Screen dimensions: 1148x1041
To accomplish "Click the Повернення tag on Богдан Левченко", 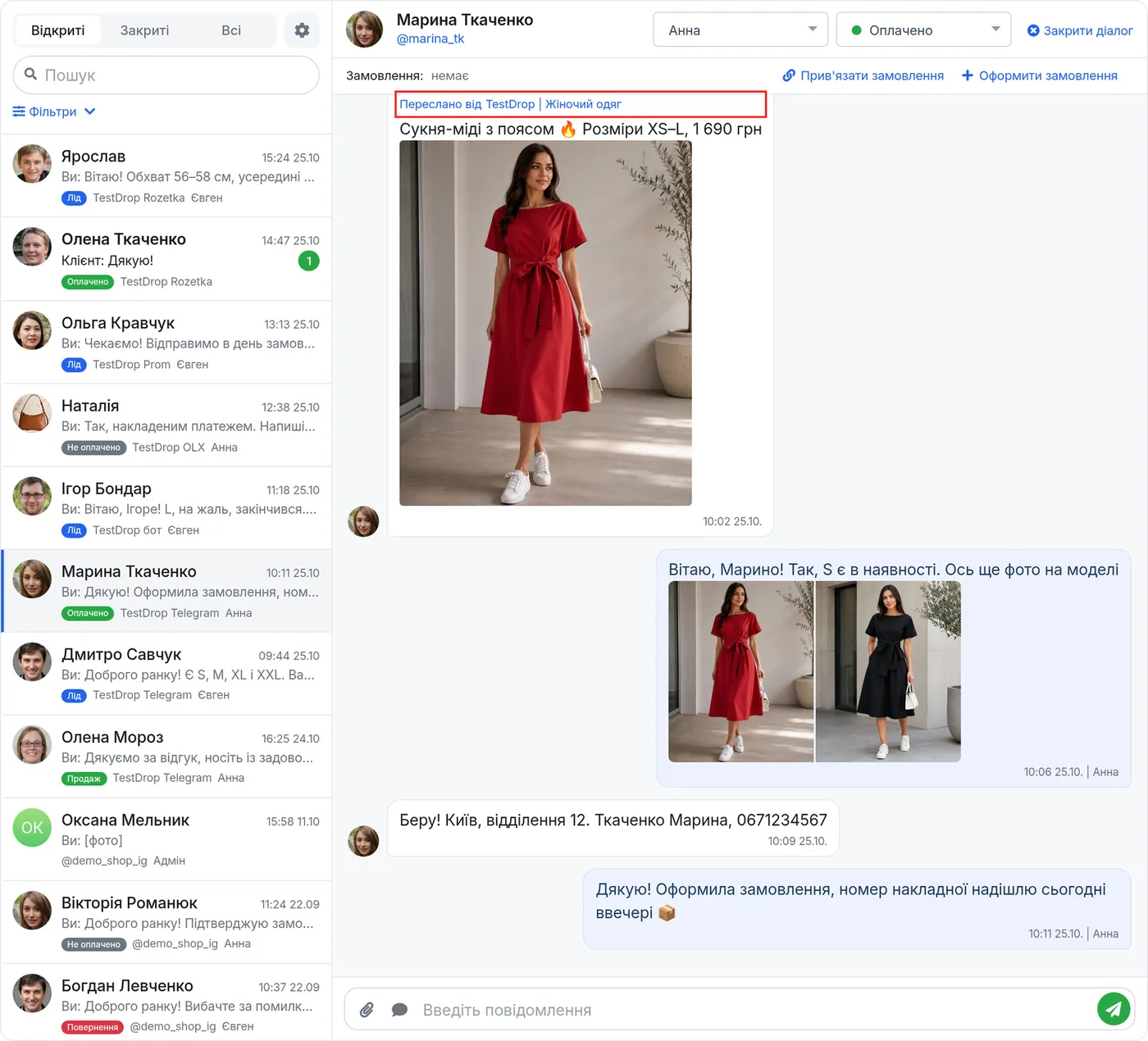I will tap(93, 1027).
